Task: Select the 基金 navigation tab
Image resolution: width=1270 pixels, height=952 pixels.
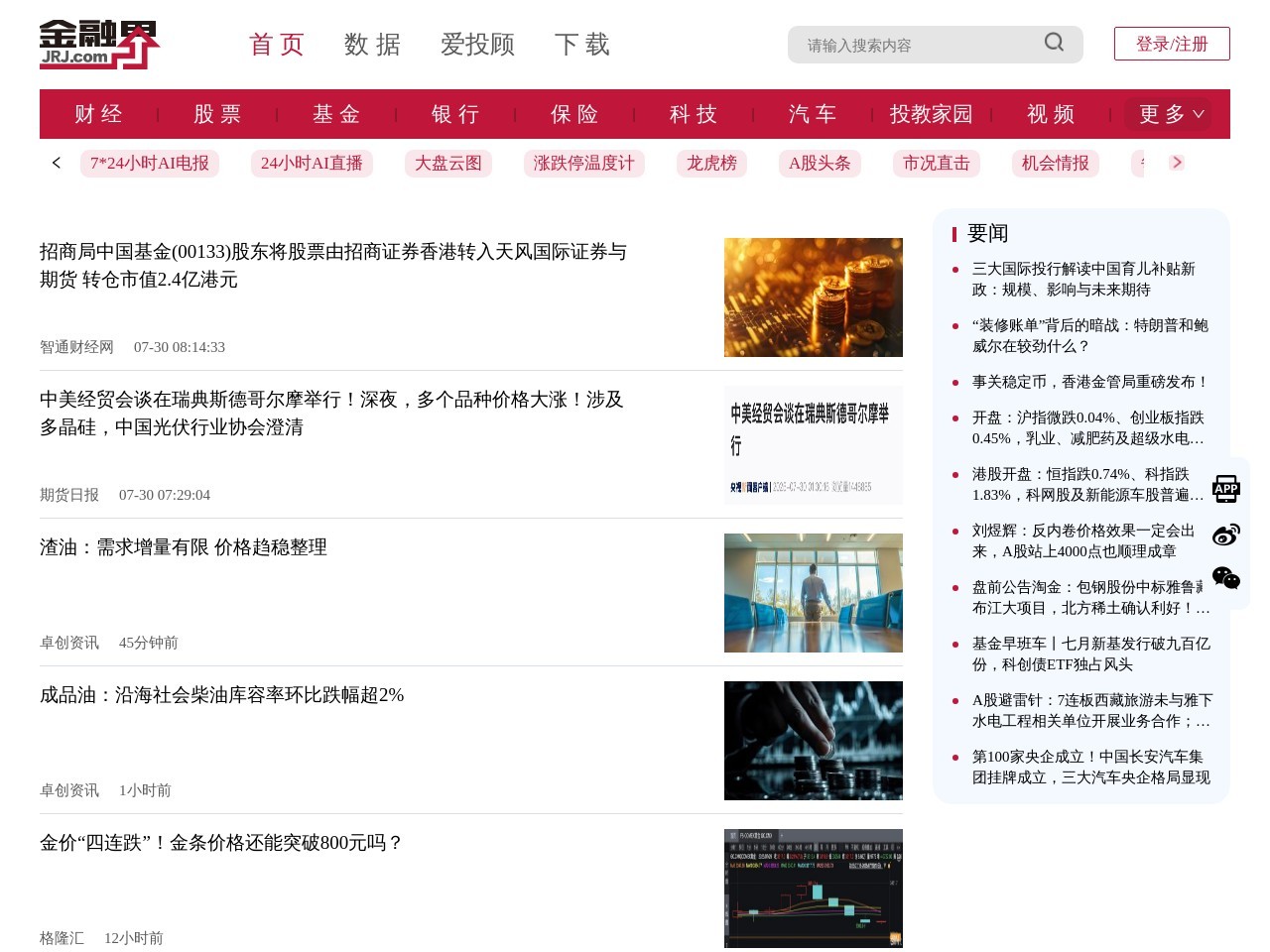Action: coord(335,114)
